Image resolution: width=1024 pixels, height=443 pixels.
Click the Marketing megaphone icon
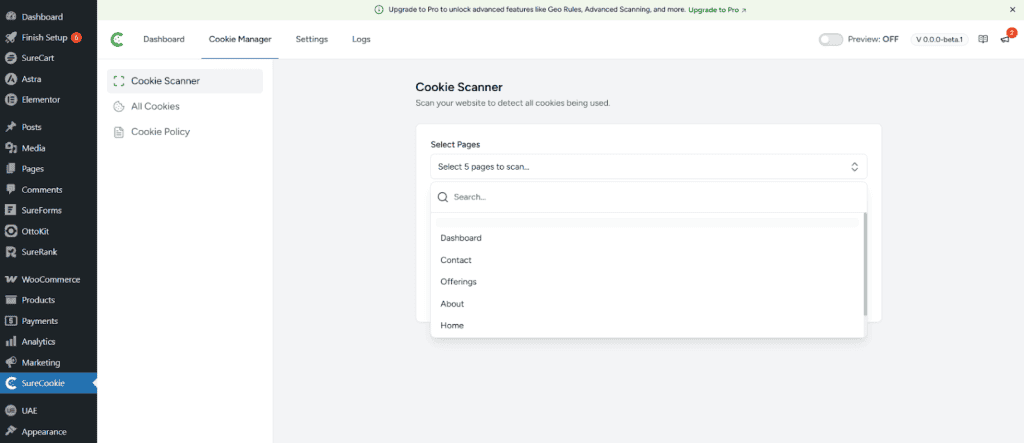[x=10, y=363]
